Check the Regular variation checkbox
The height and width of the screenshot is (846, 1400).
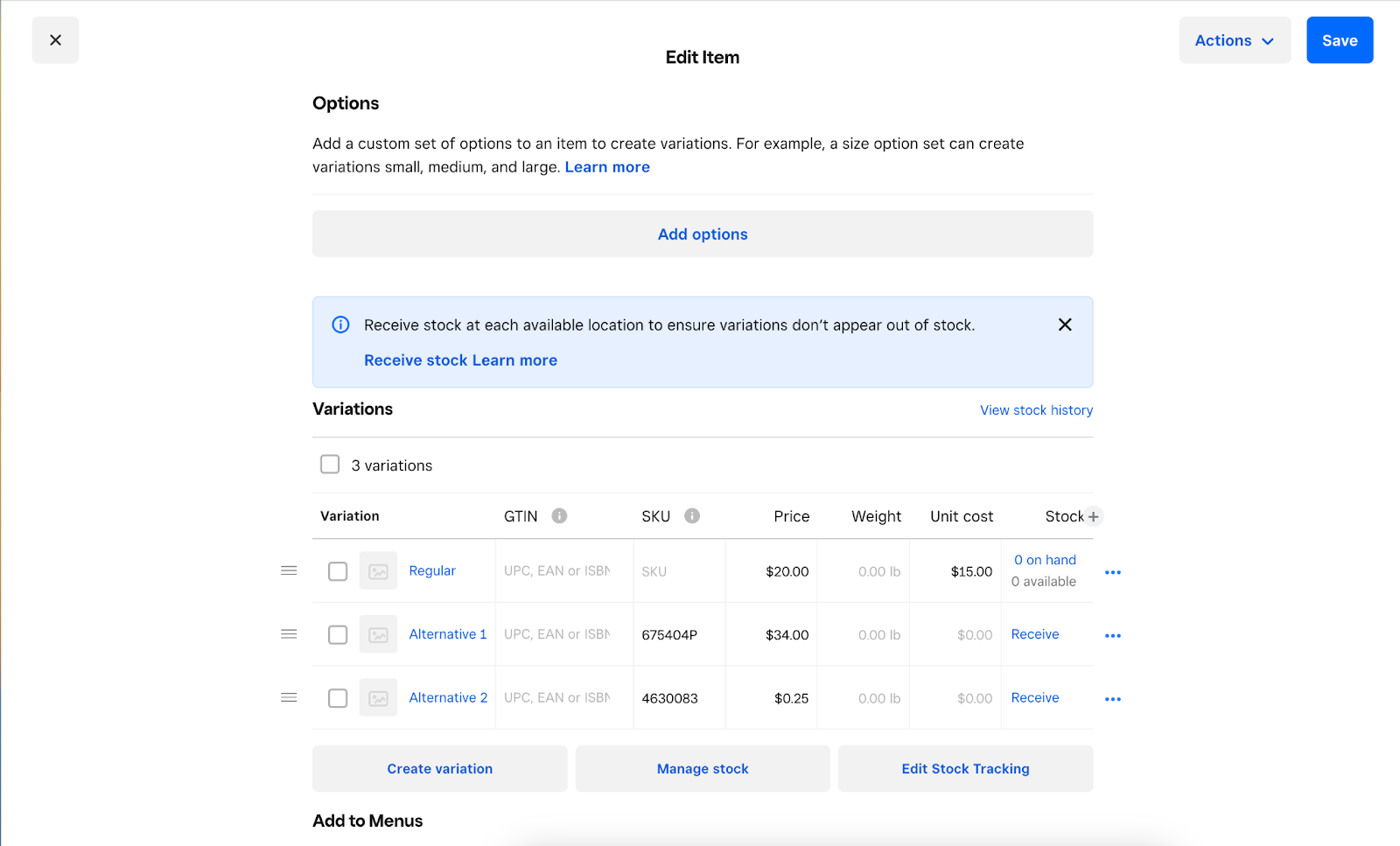coord(337,571)
